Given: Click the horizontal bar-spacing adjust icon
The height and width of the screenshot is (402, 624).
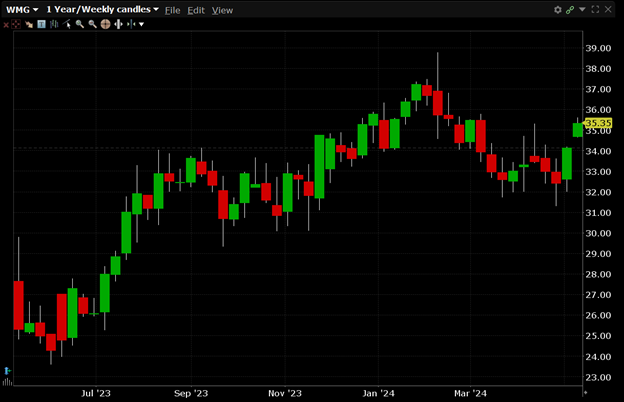Looking at the screenshot, I should click(118, 25).
